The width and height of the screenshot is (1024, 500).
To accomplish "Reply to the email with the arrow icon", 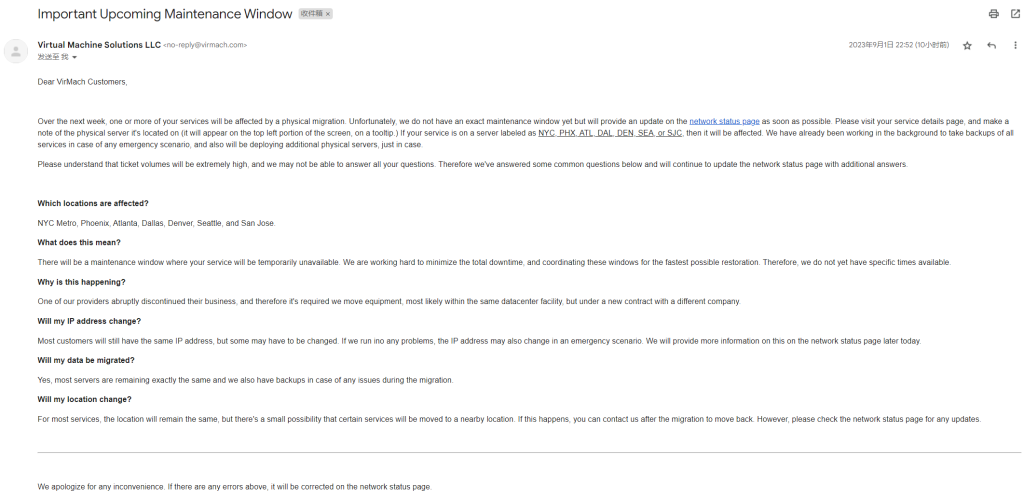I will pos(991,46).
